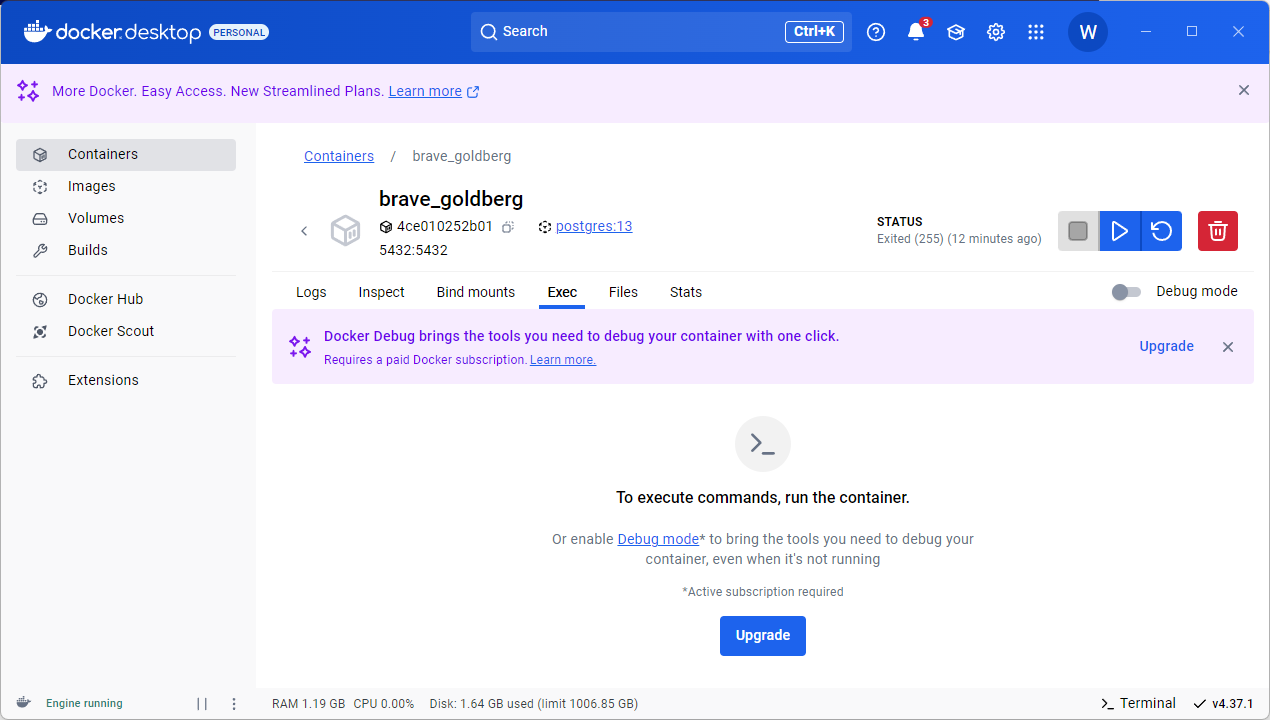
Task: Open Docker Hub in the sidebar
Action: (x=126, y=300)
